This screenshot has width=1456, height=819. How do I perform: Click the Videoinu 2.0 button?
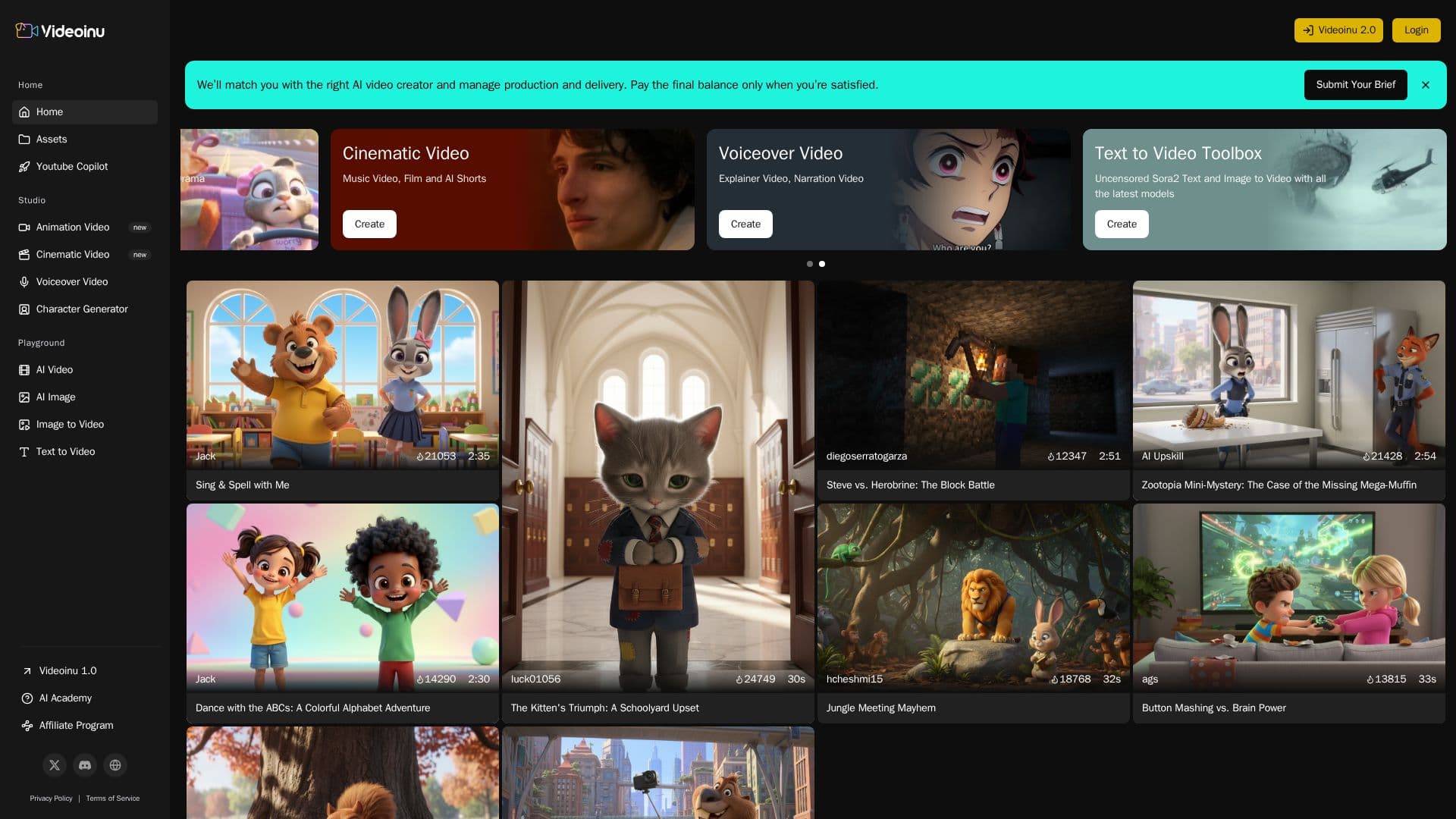(1338, 30)
